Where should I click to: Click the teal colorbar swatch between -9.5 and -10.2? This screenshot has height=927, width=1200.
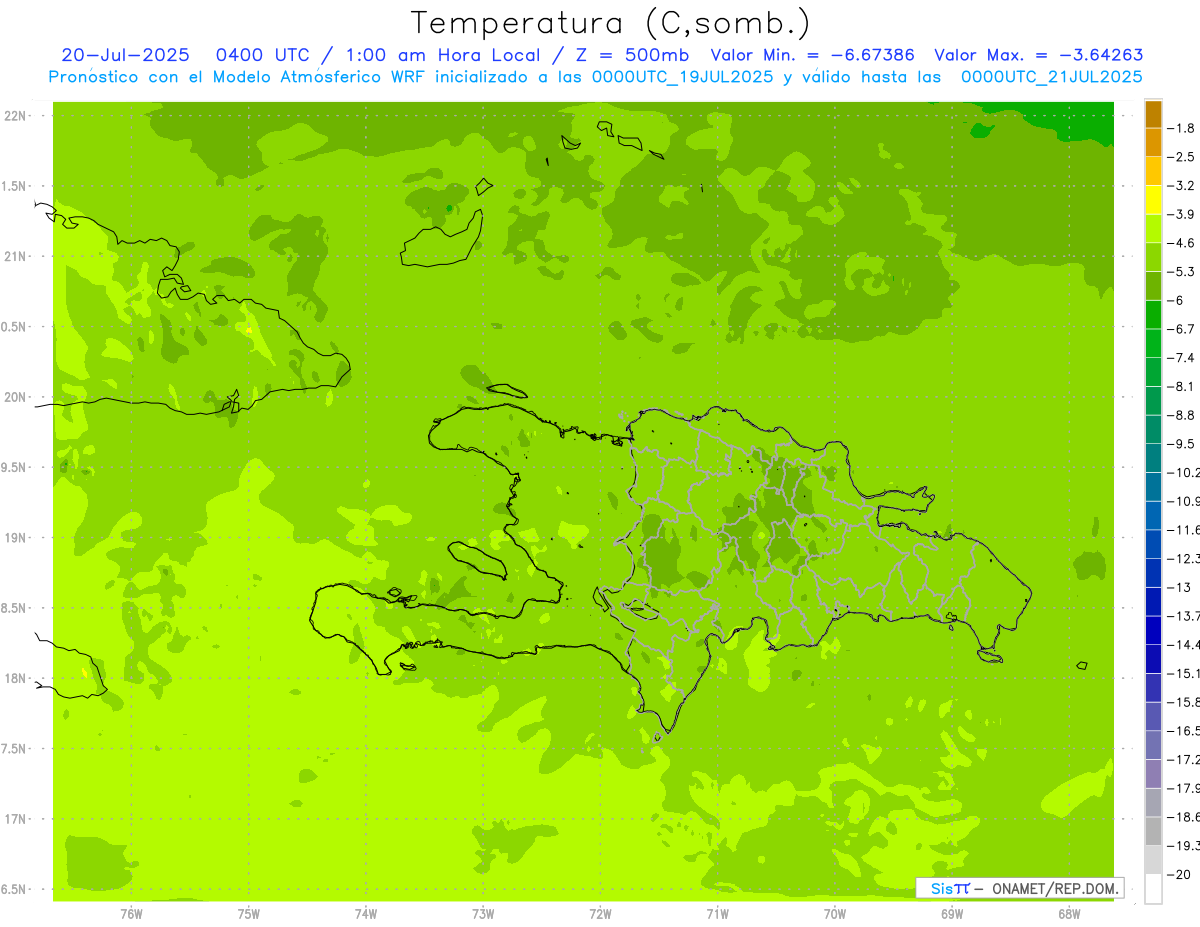(1153, 459)
